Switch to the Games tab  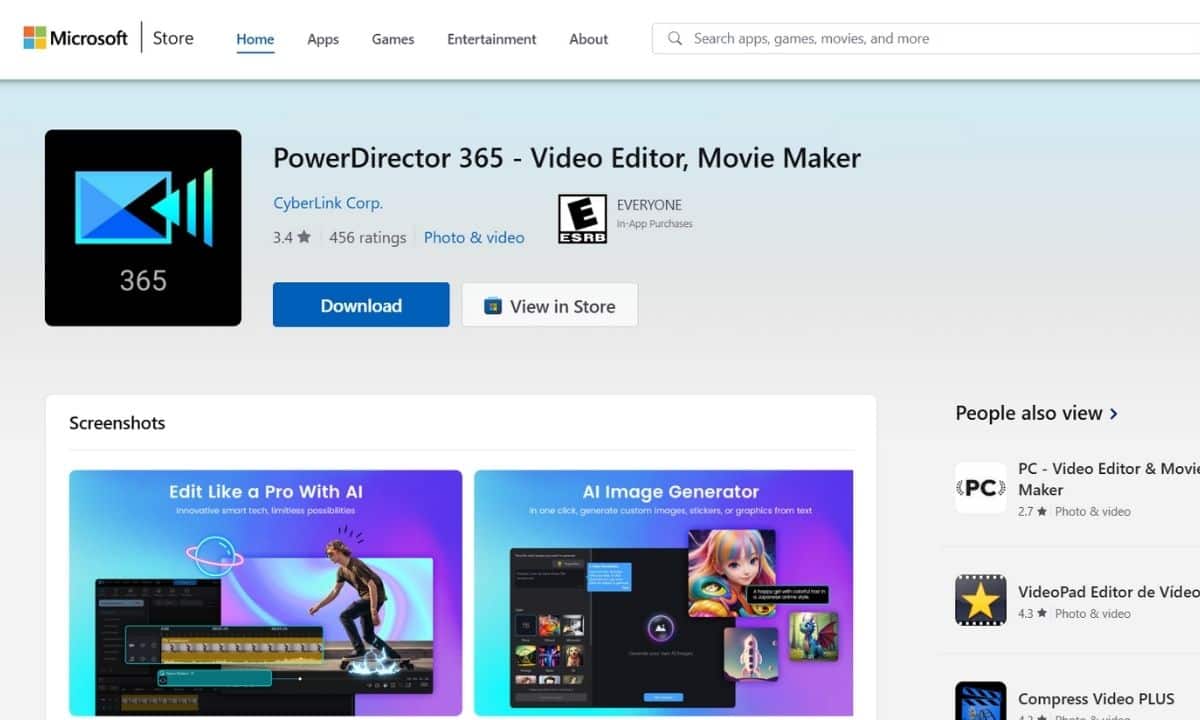pos(393,39)
